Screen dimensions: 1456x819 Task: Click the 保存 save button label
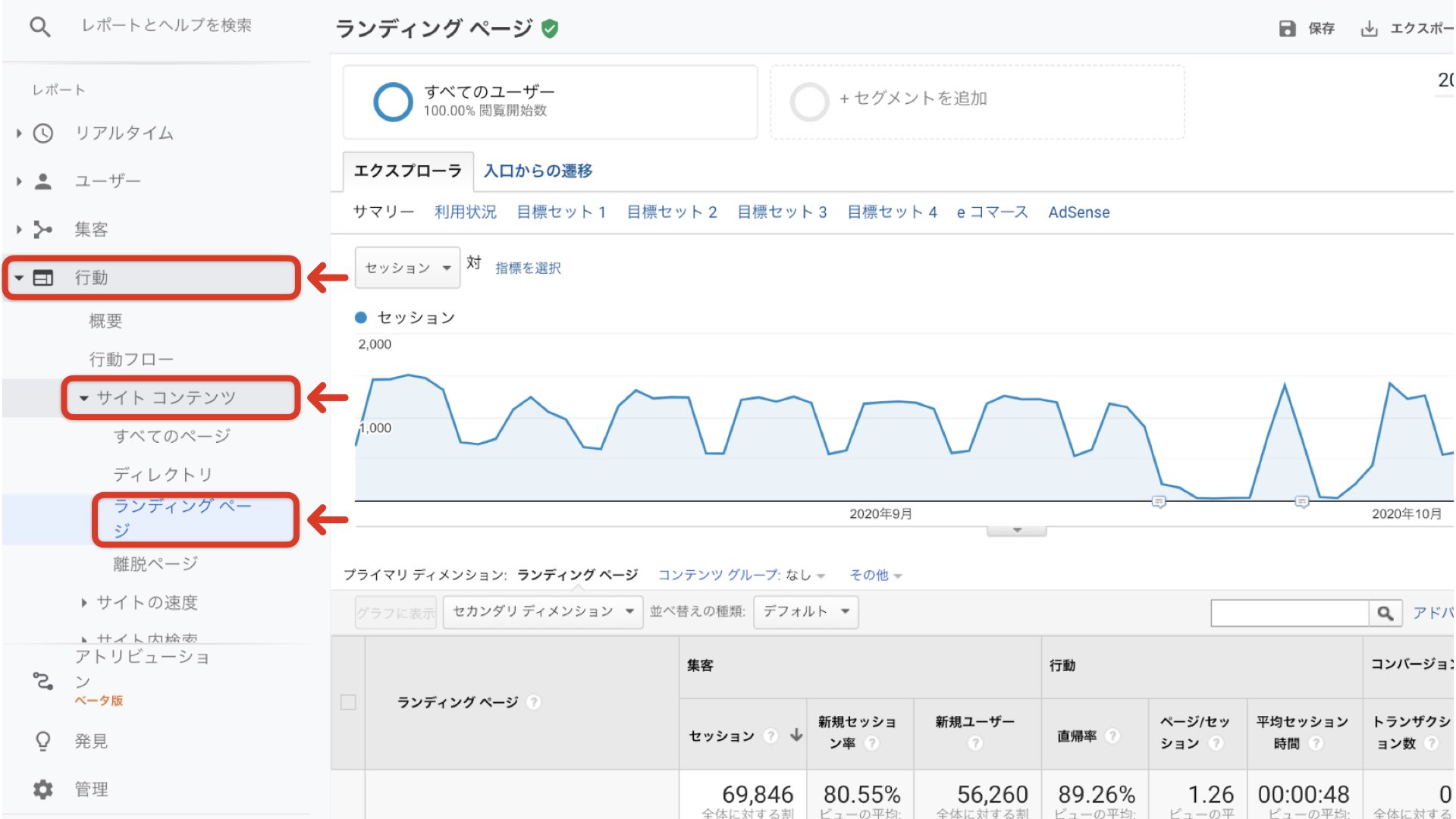coord(1321,29)
